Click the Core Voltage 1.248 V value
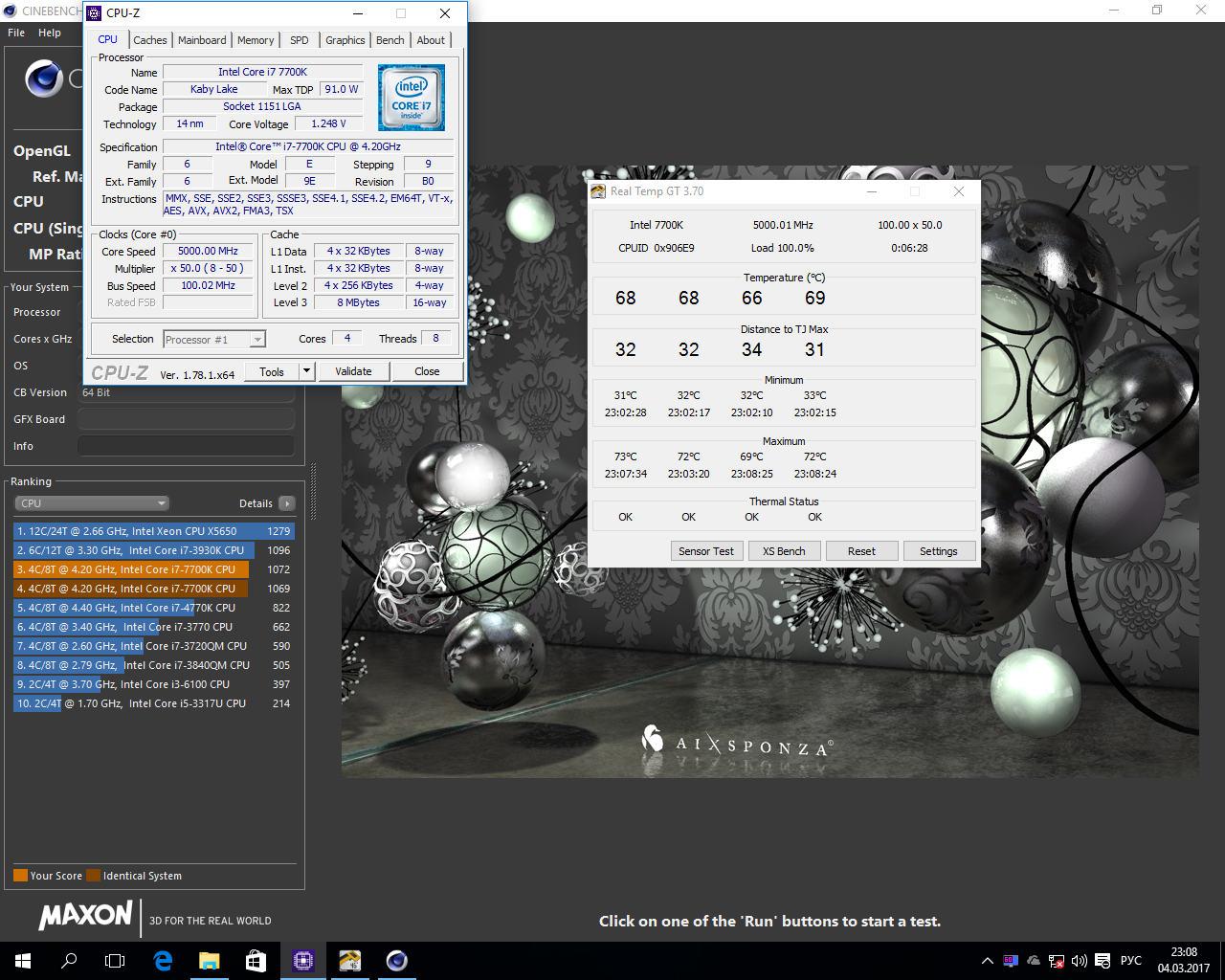 click(x=328, y=123)
